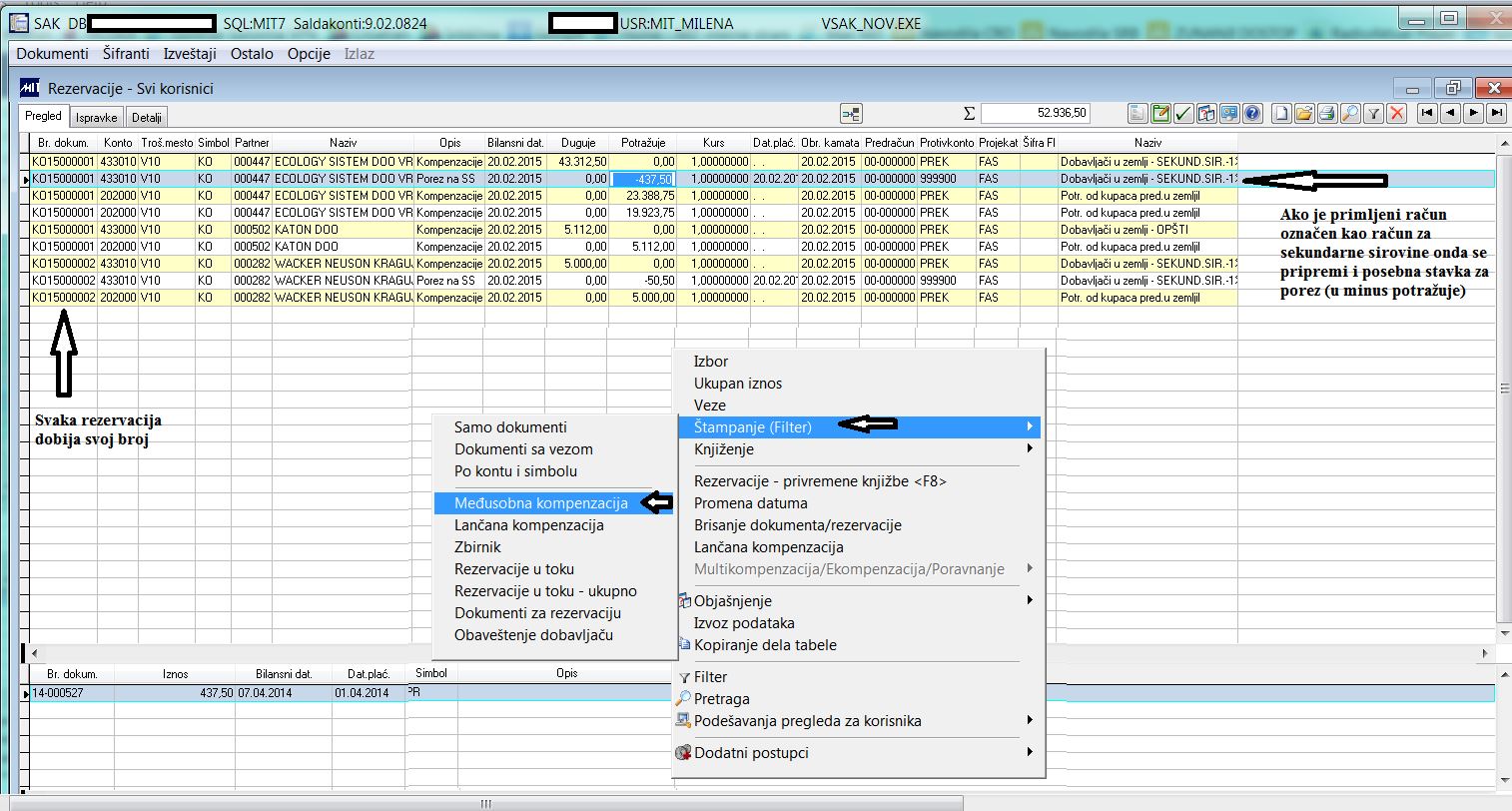The width and height of the screenshot is (1512, 811).
Task: Click the red X delete toolbar icon
Action: click(1397, 114)
